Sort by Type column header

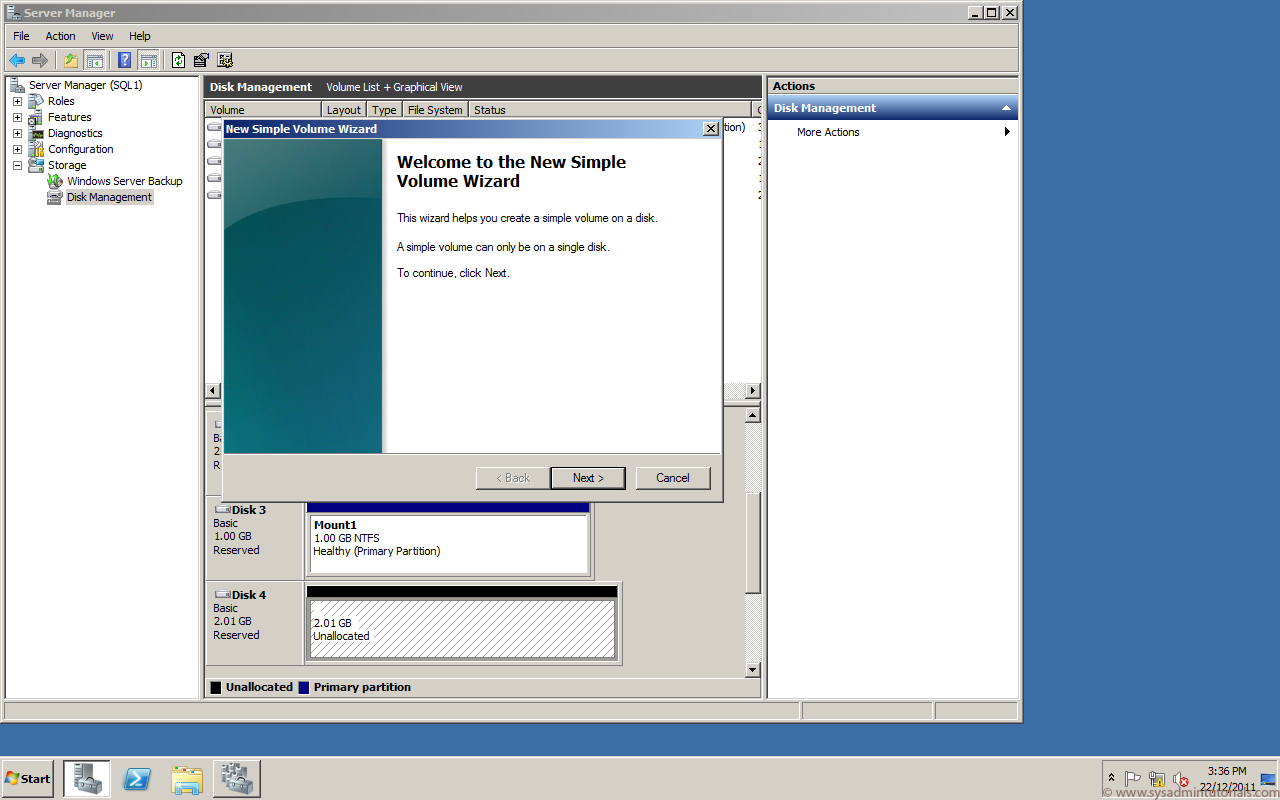tap(384, 110)
